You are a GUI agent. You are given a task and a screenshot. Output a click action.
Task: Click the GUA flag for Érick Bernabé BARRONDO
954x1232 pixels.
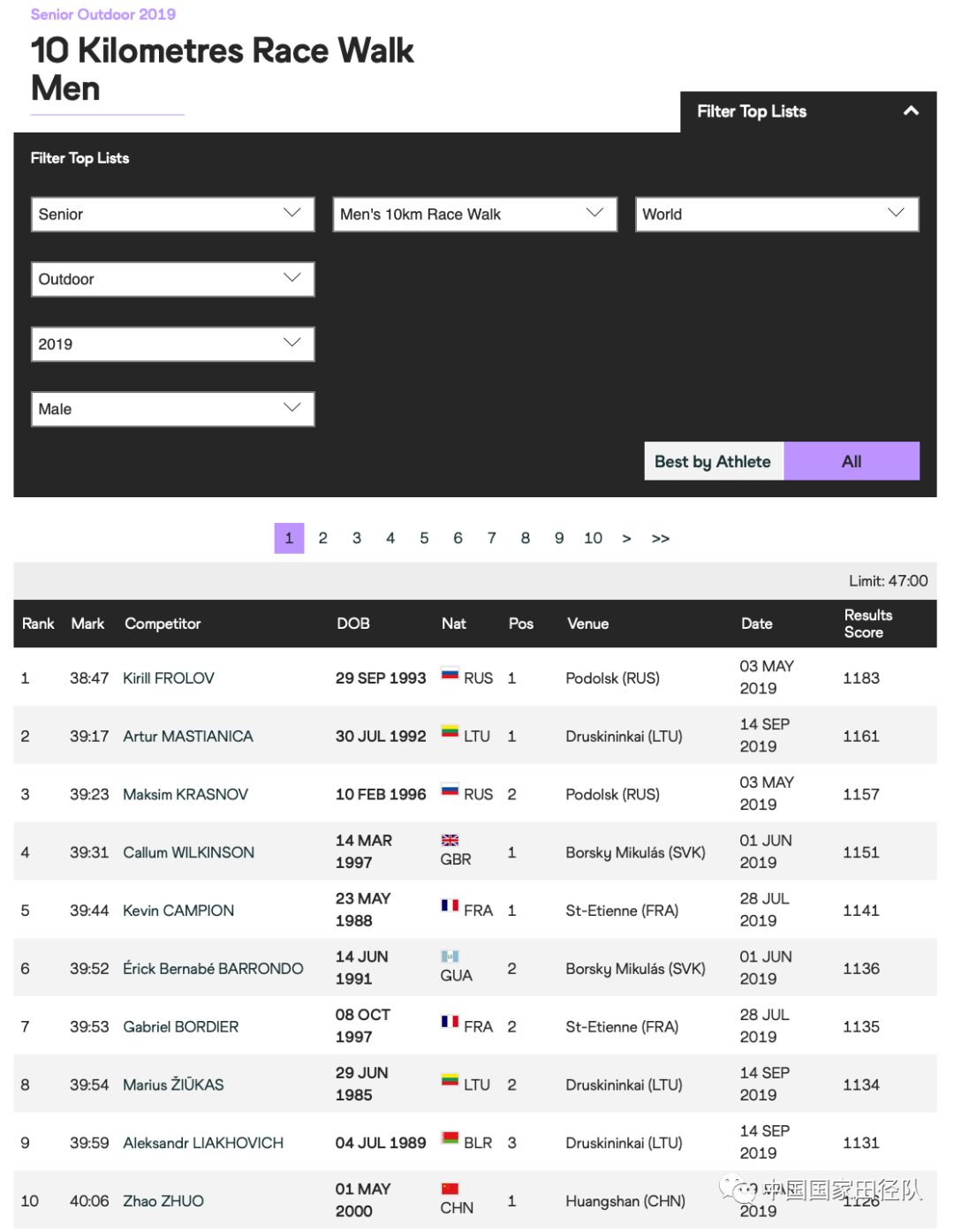coord(450,956)
